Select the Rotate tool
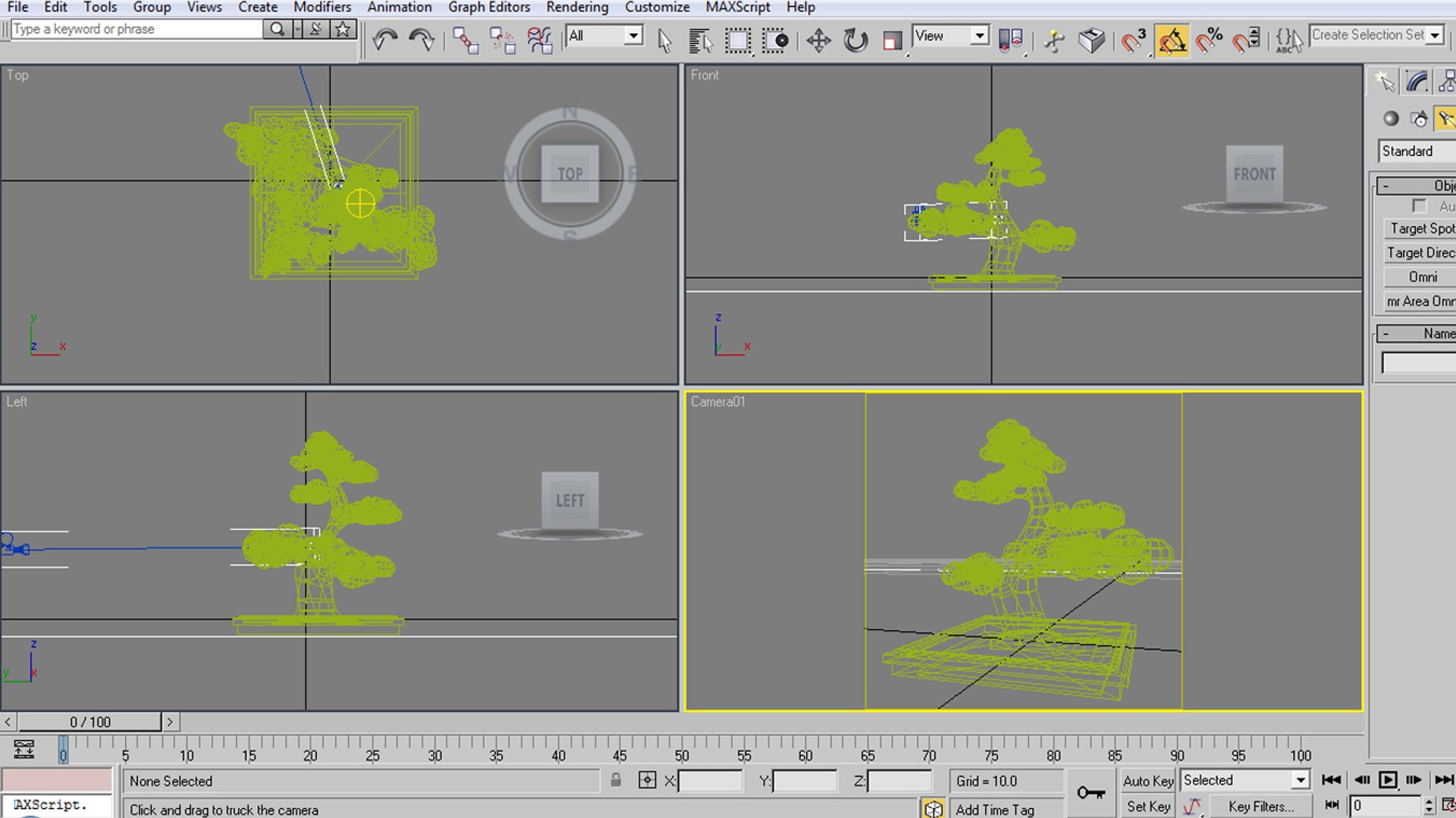The image size is (1456, 818). click(855, 39)
